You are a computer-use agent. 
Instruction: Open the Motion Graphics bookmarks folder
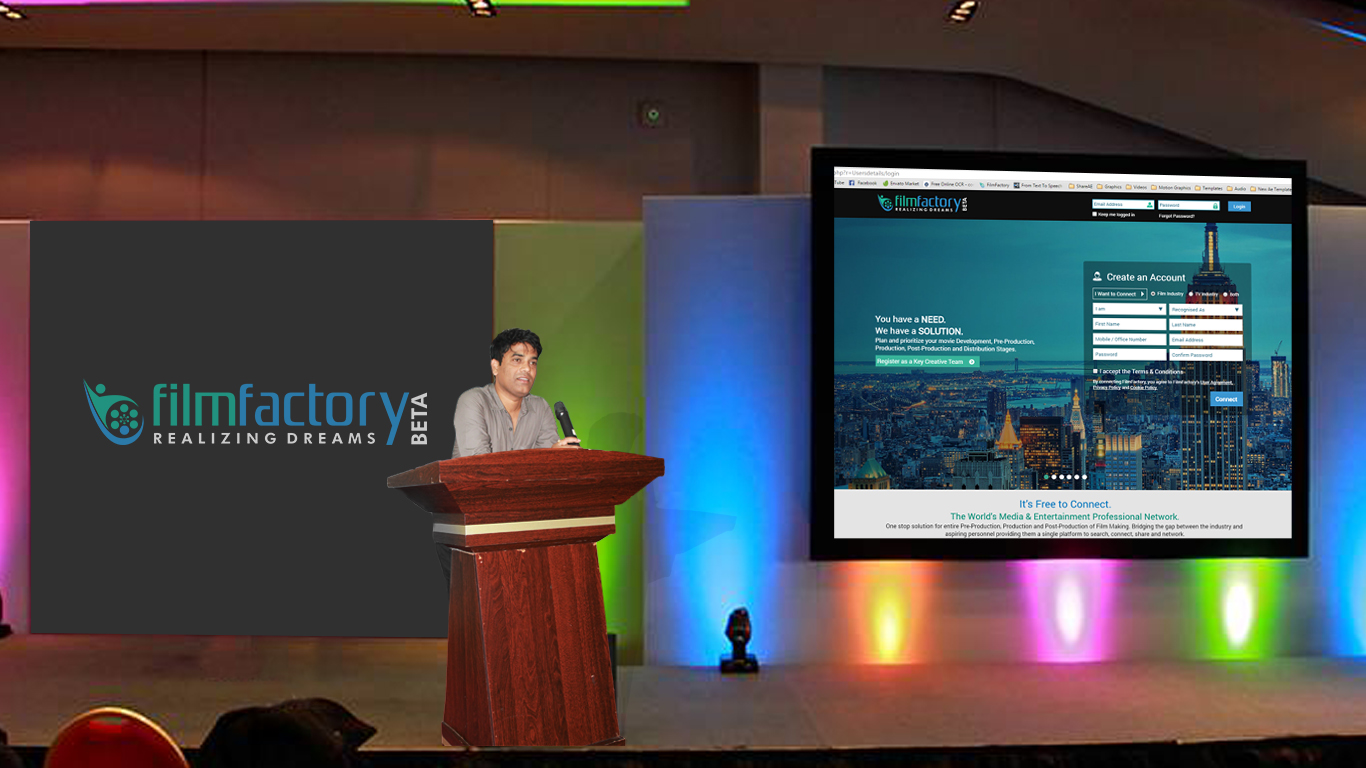[1171, 188]
